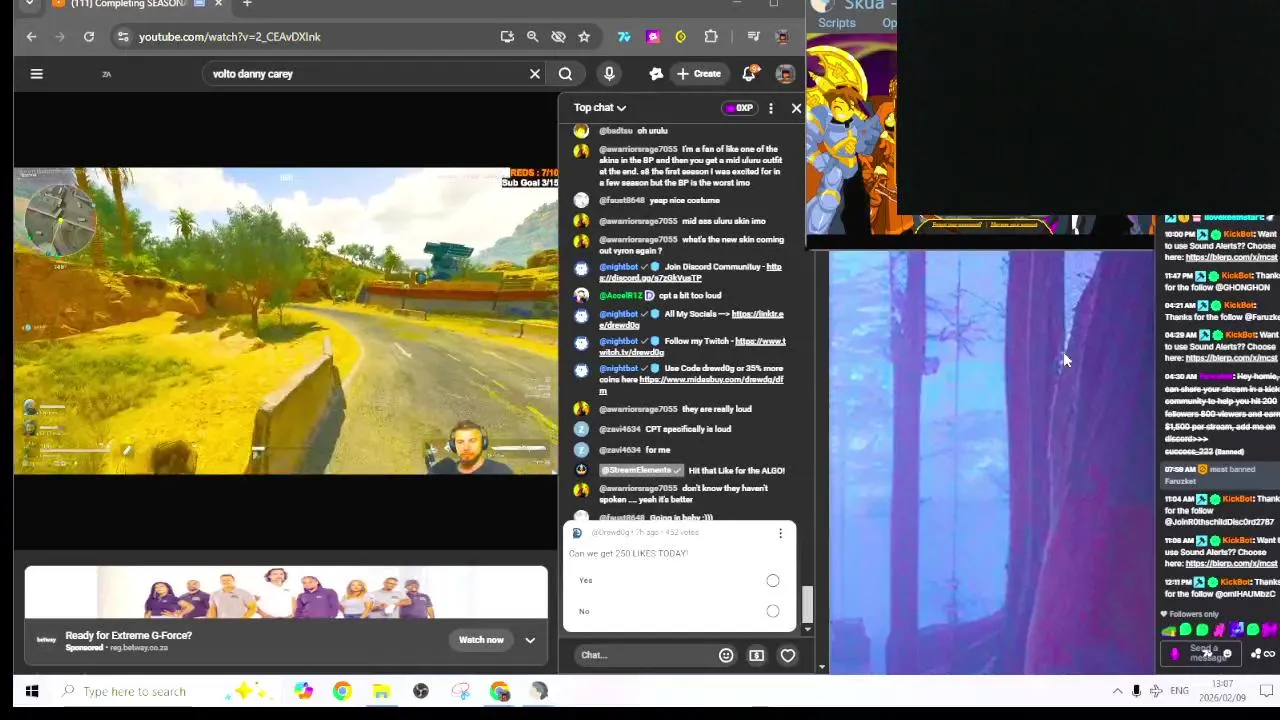Open the YouTube guide hamburger menu
The height and width of the screenshot is (720, 1280).
(x=36, y=73)
